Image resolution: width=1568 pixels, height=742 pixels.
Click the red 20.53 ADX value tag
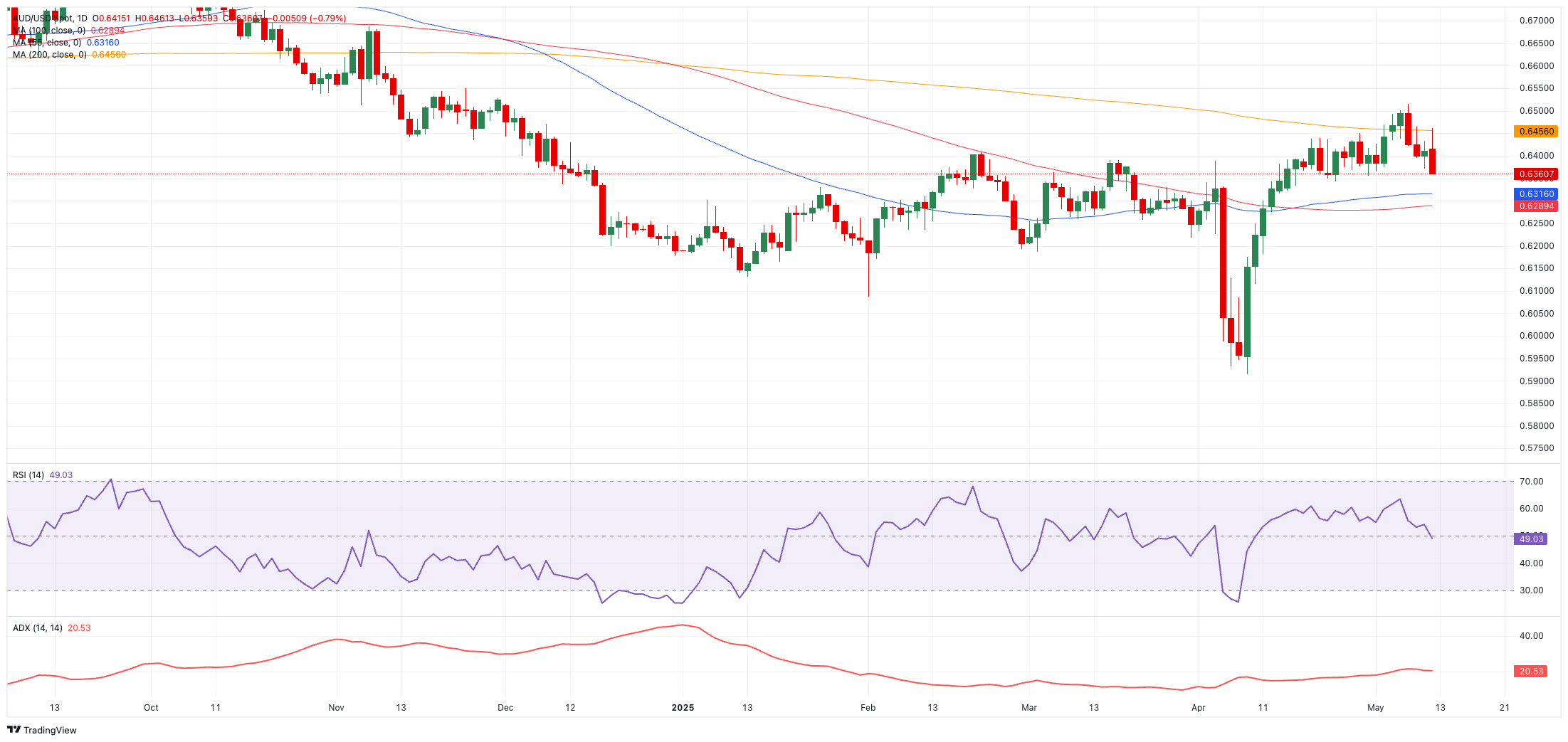click(1531, 672)
